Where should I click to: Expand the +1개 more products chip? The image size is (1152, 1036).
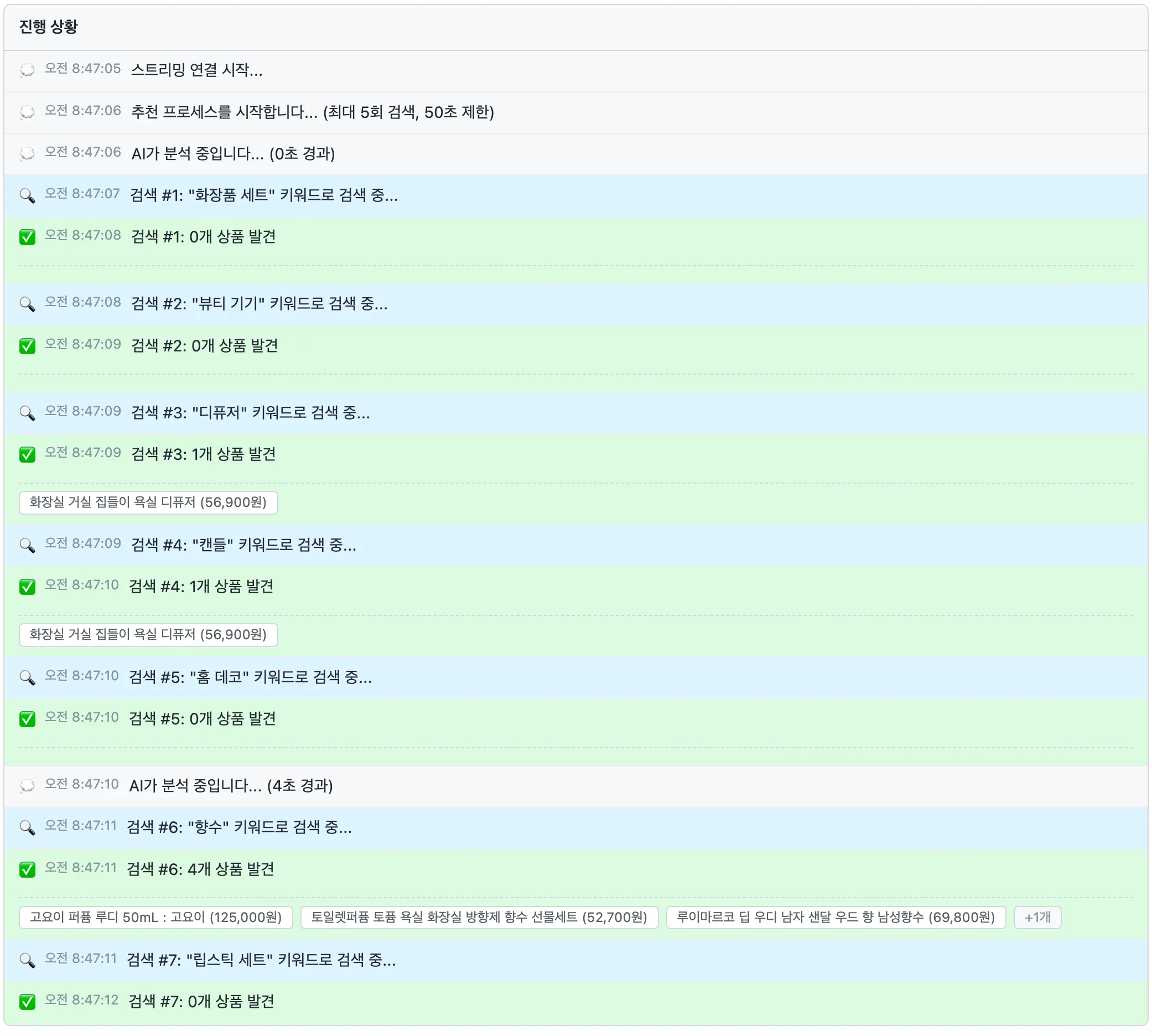(1037, 918)
